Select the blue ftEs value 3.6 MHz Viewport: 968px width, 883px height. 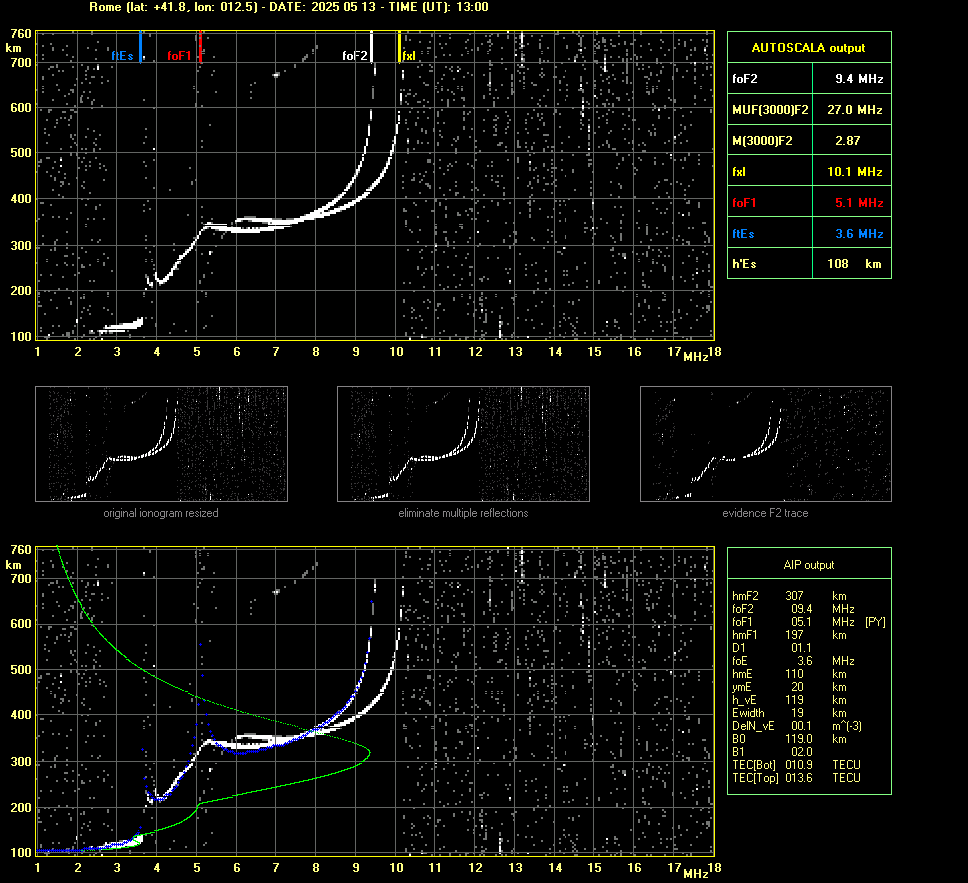pos(859,233)
